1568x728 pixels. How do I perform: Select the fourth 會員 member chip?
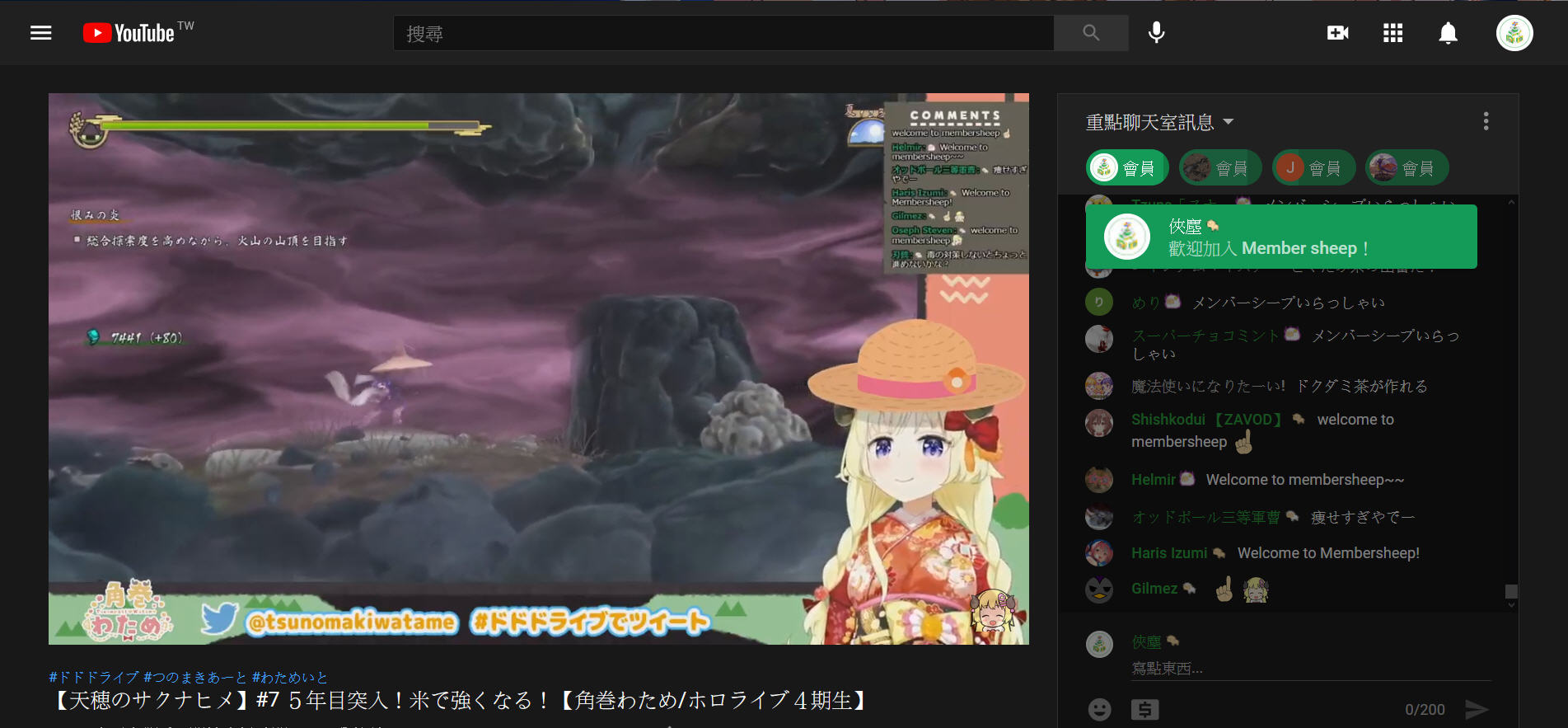coord(1407,168)
